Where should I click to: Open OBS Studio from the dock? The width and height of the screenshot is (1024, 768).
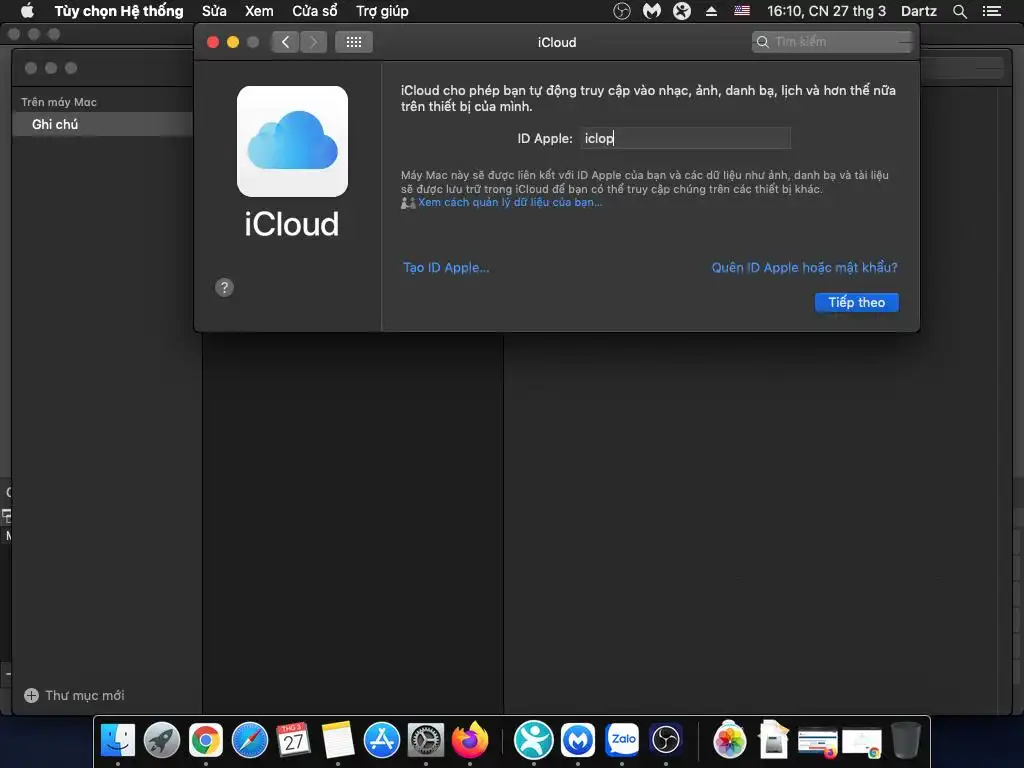point(665,741)
